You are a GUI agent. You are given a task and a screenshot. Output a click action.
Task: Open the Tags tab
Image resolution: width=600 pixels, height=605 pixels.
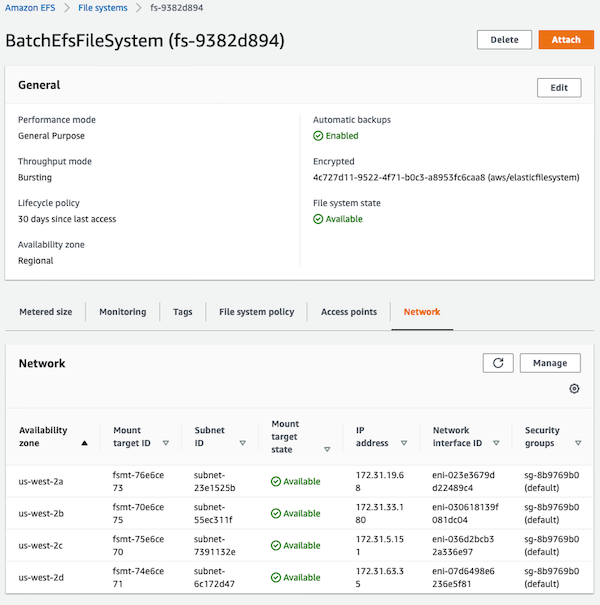[x=183, y=312]
